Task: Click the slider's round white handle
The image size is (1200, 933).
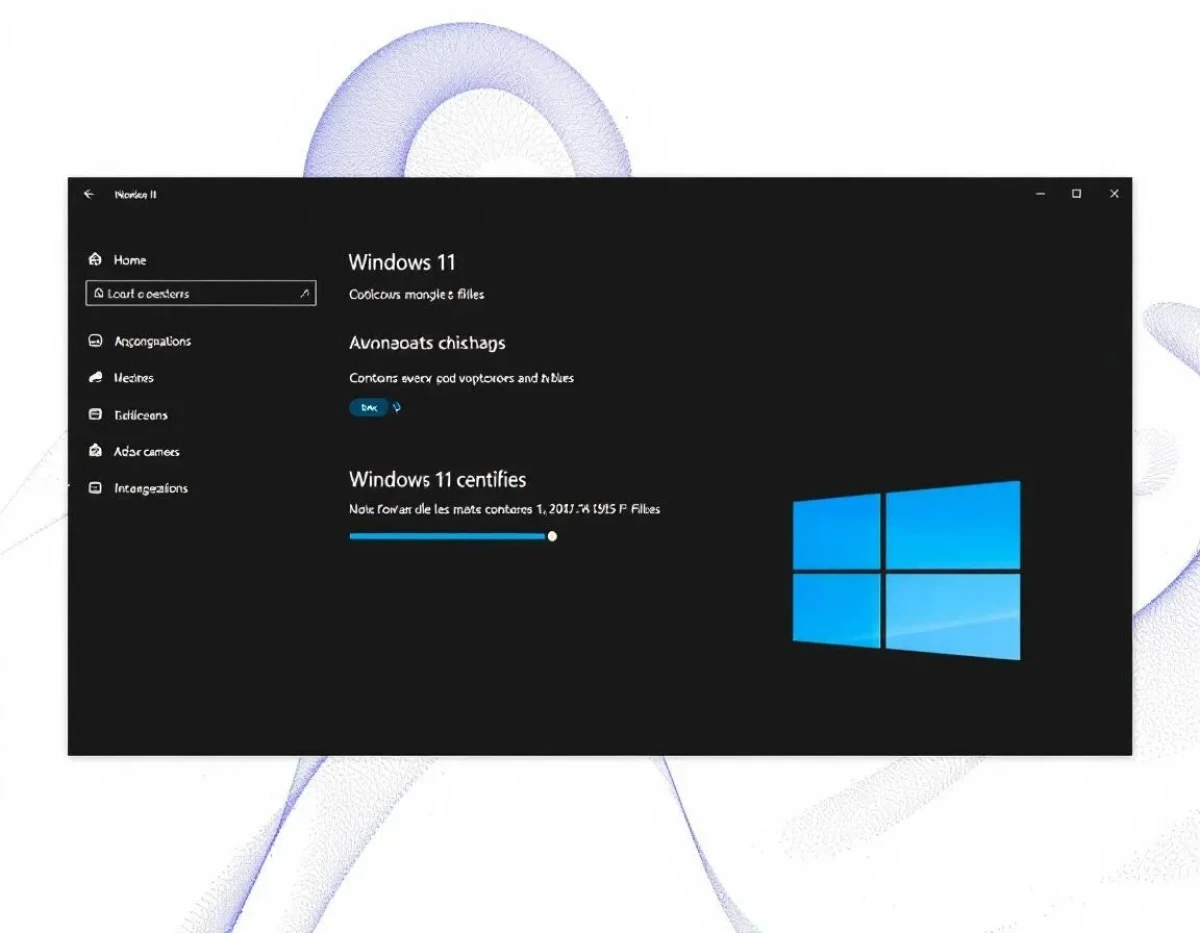Action: [552, 536]
